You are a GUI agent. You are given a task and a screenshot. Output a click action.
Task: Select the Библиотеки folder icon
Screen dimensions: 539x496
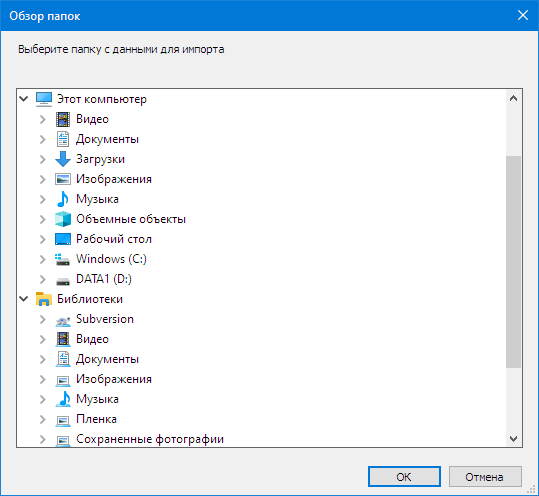[44, 299]
